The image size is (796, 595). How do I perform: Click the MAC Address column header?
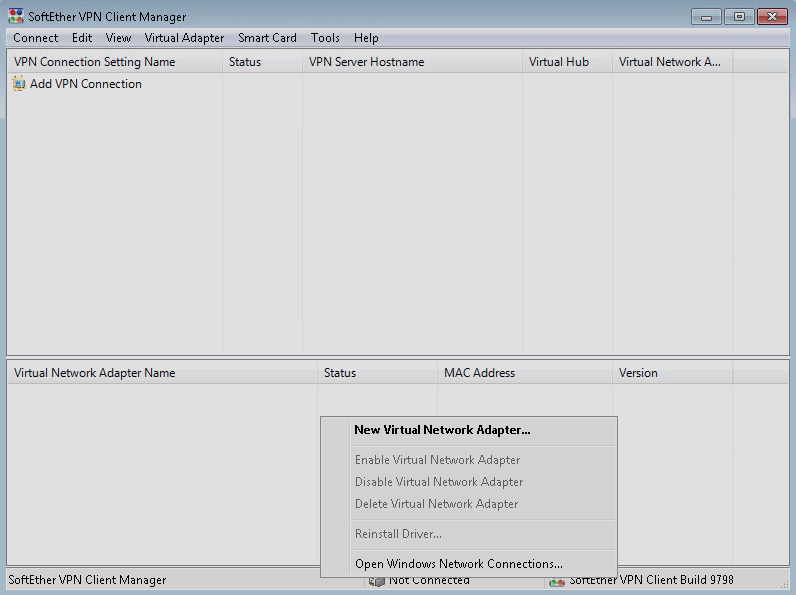[x=479, y=373]
